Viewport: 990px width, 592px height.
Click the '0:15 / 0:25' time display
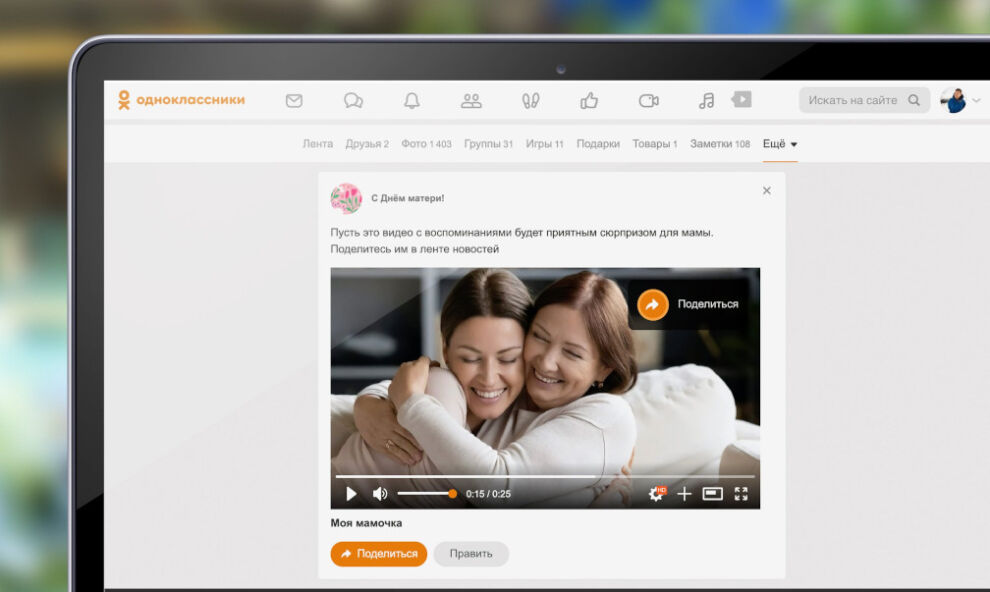(x=488, y=494)
